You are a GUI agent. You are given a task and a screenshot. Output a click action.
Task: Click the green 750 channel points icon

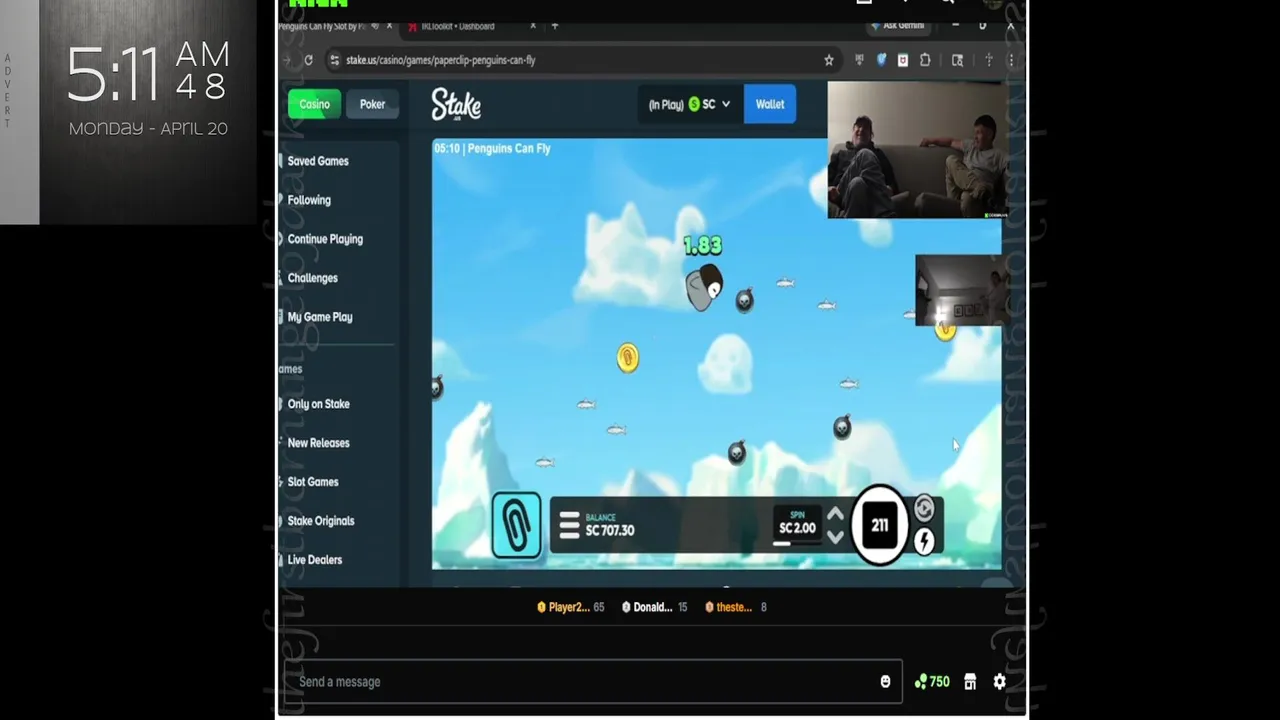[932, 682]
